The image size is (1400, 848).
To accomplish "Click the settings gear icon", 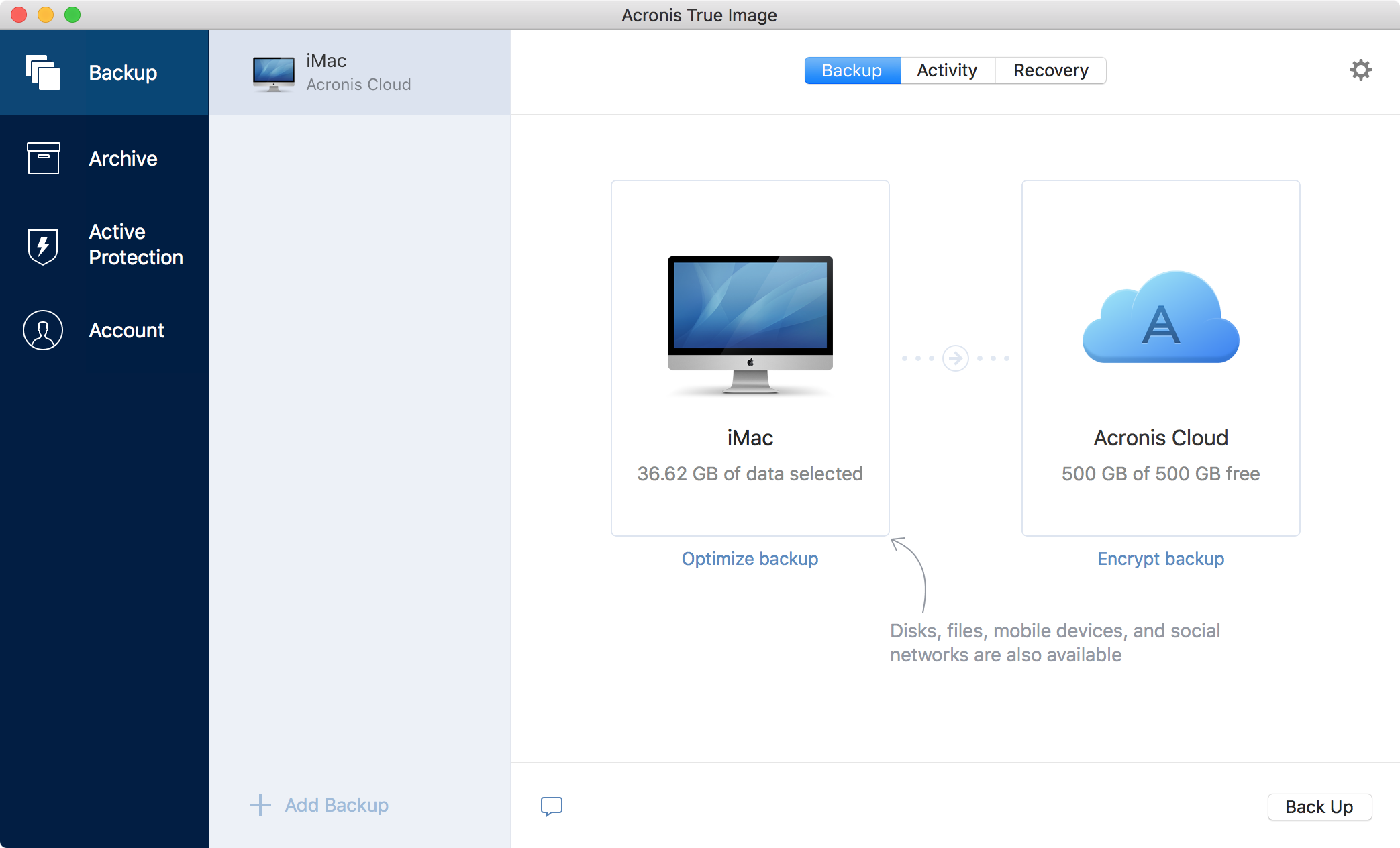I will click(x=1362, y=70).
